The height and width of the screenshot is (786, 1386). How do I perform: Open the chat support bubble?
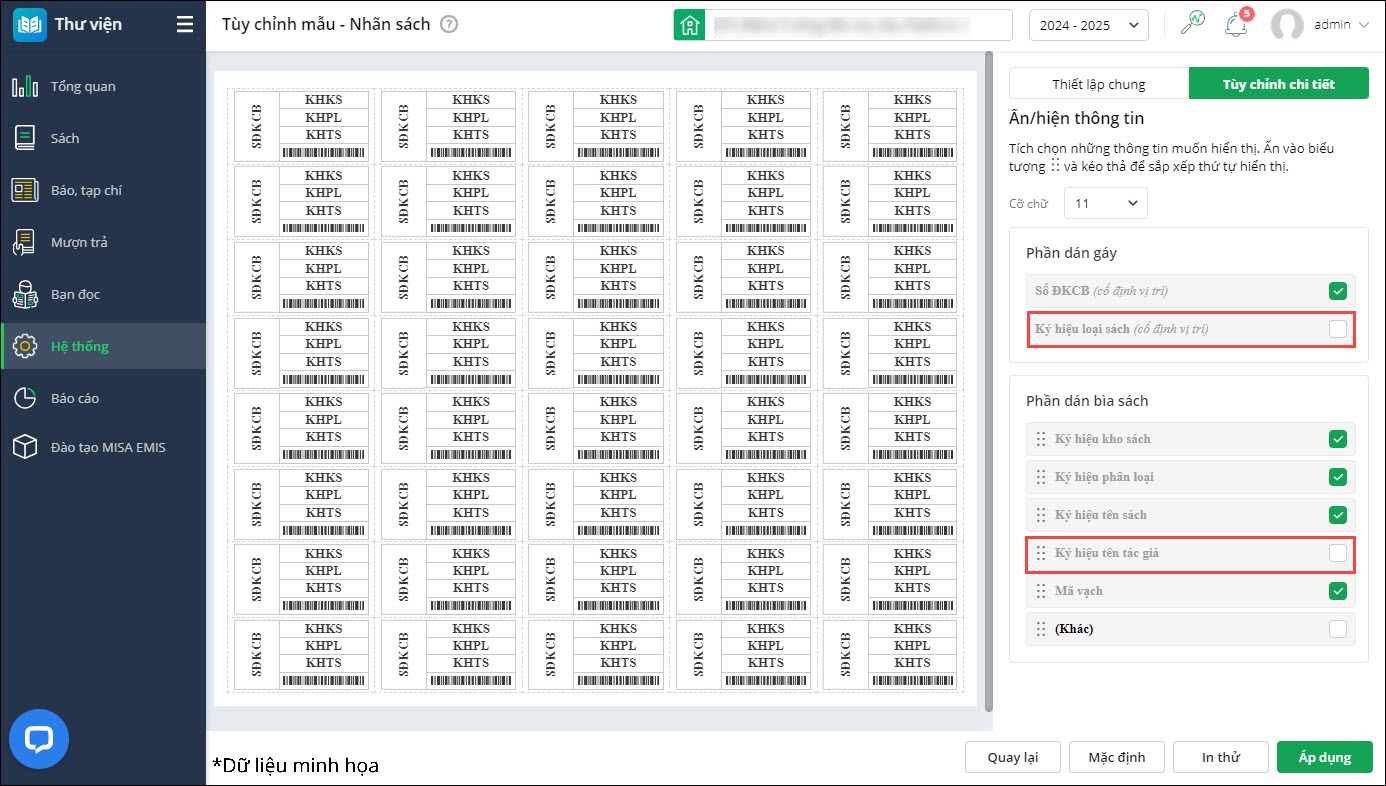point(39,740)
